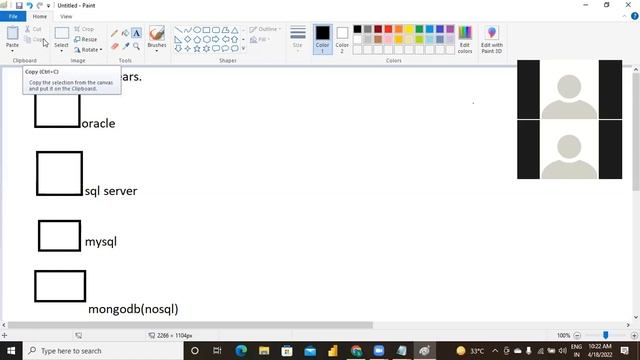
Task: Click the Select rectangle icon
Action: [62, 33]
